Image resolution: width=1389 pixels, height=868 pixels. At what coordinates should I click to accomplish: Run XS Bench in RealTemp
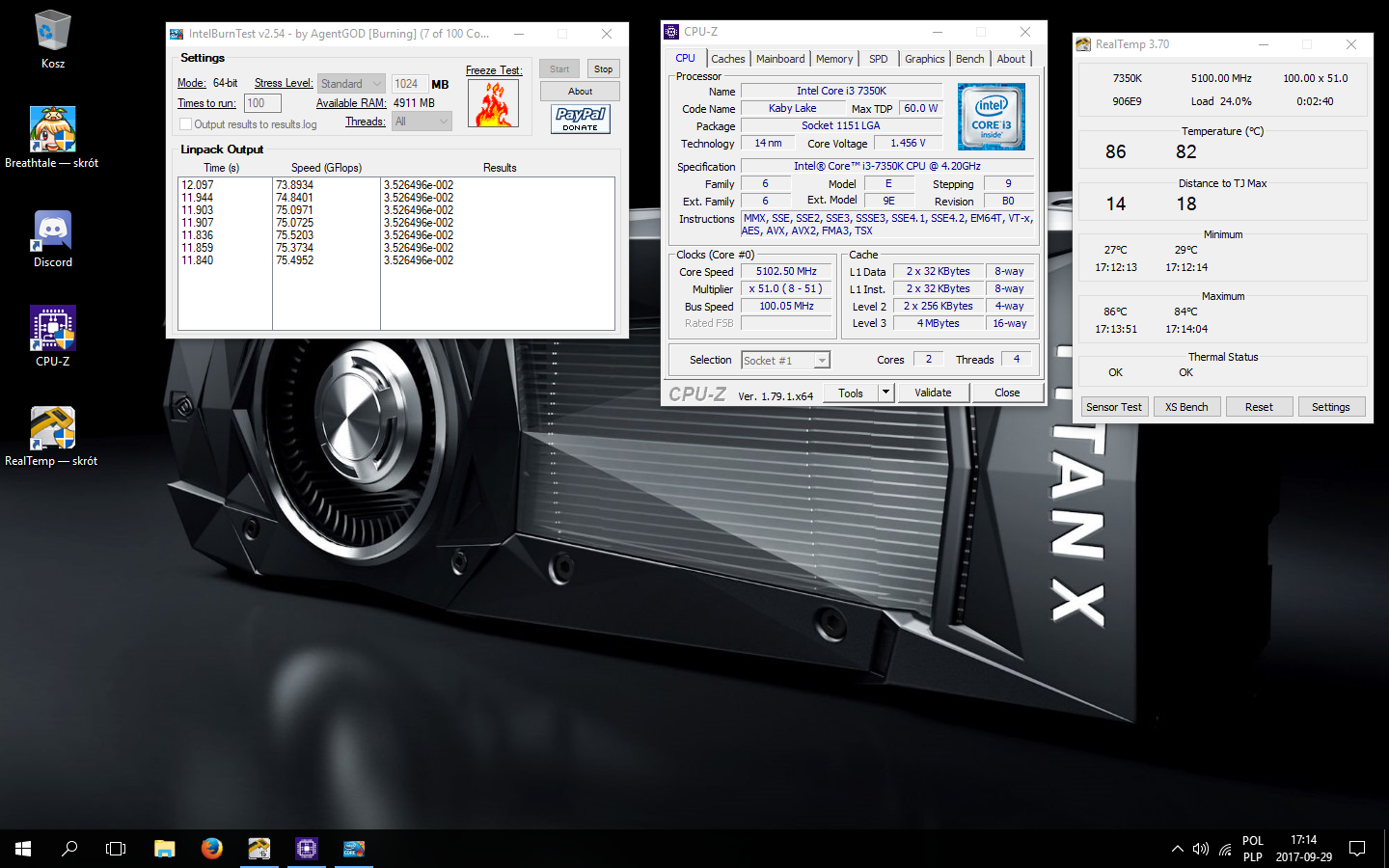click(x=1186, y=407)
